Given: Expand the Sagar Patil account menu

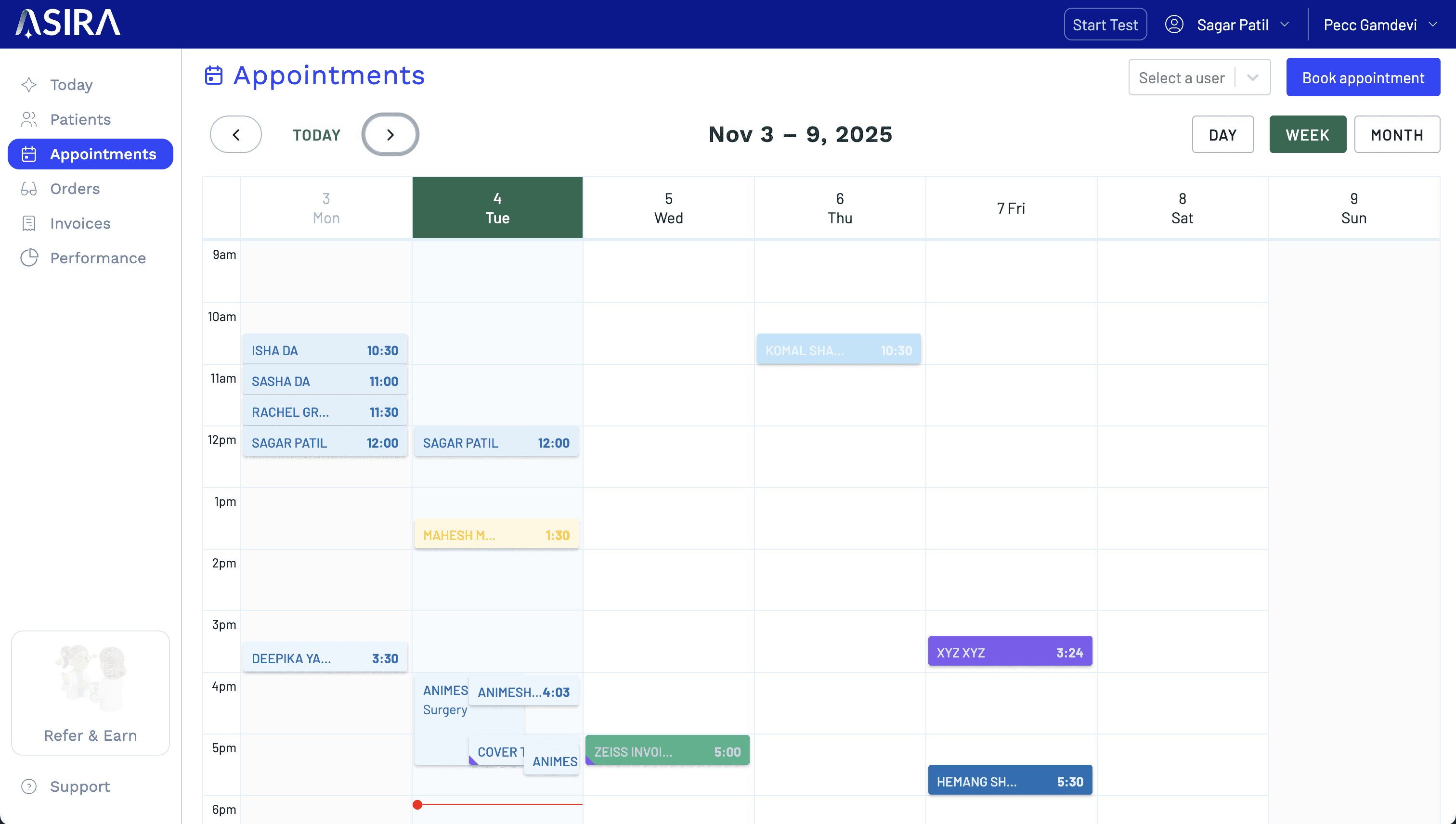Looking at the screenshot, I should (x=1233, y=25).
